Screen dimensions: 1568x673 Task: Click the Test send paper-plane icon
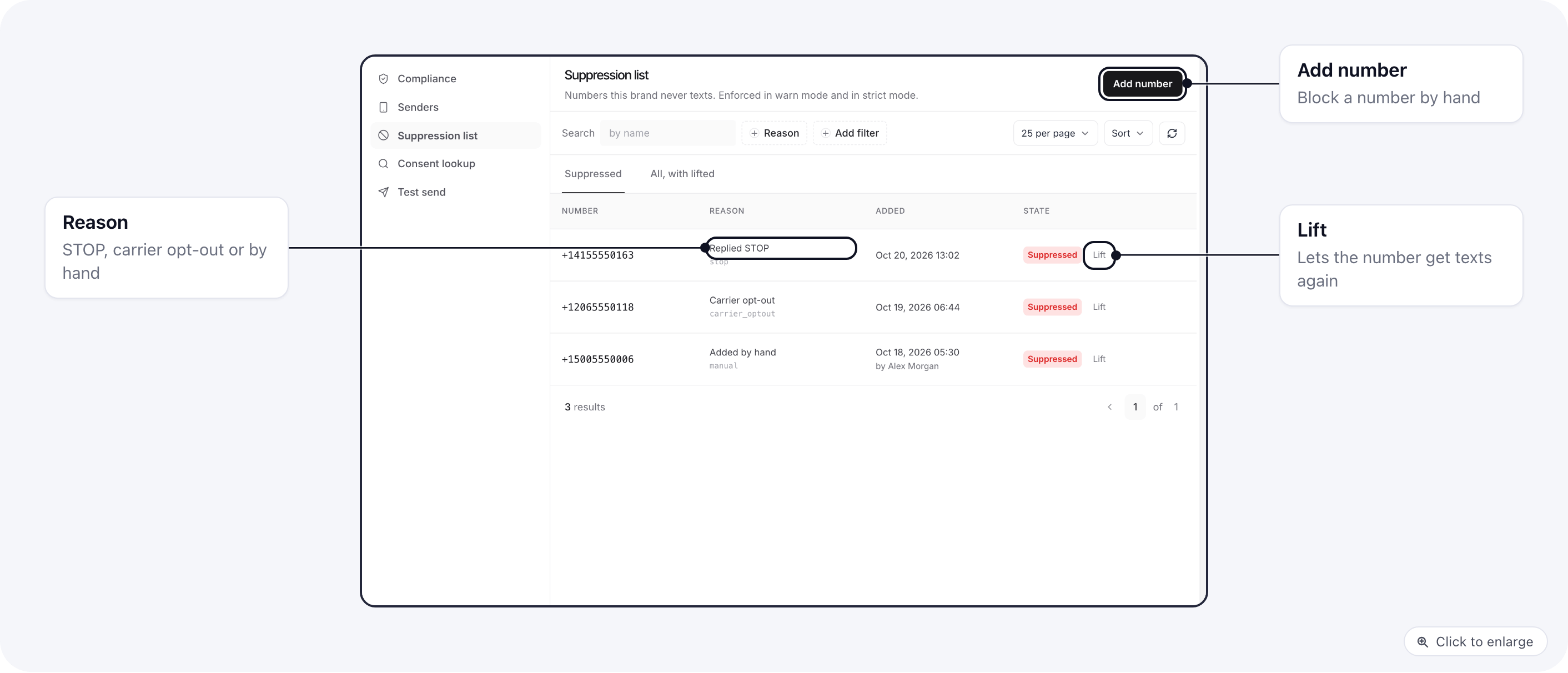click(383, 192)
